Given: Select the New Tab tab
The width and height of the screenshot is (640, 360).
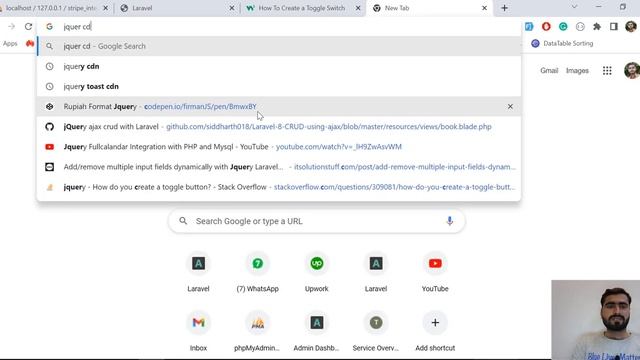Looking at the screenshot, I should 429,8.
